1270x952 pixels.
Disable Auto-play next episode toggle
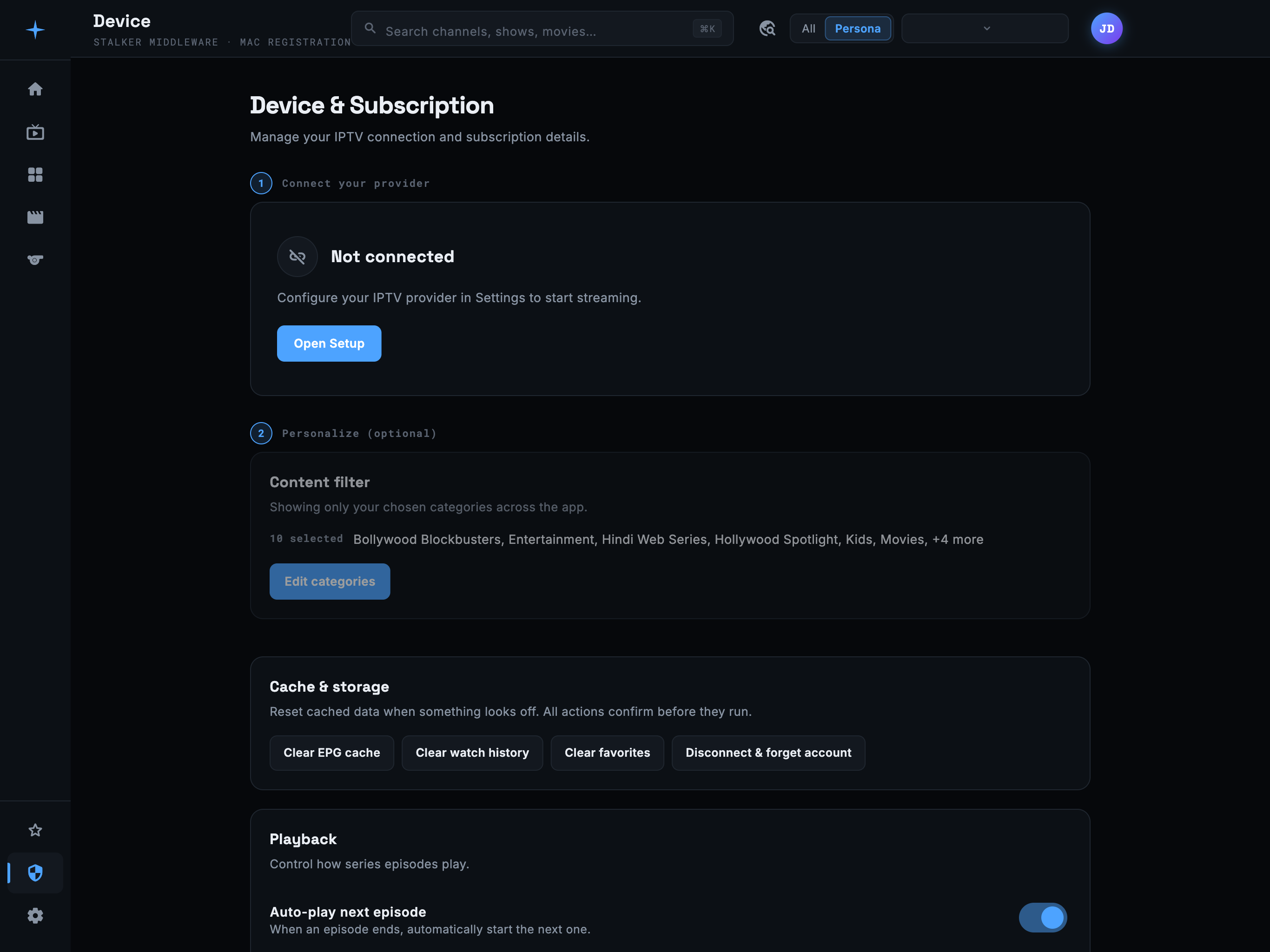click(1043, 918)
